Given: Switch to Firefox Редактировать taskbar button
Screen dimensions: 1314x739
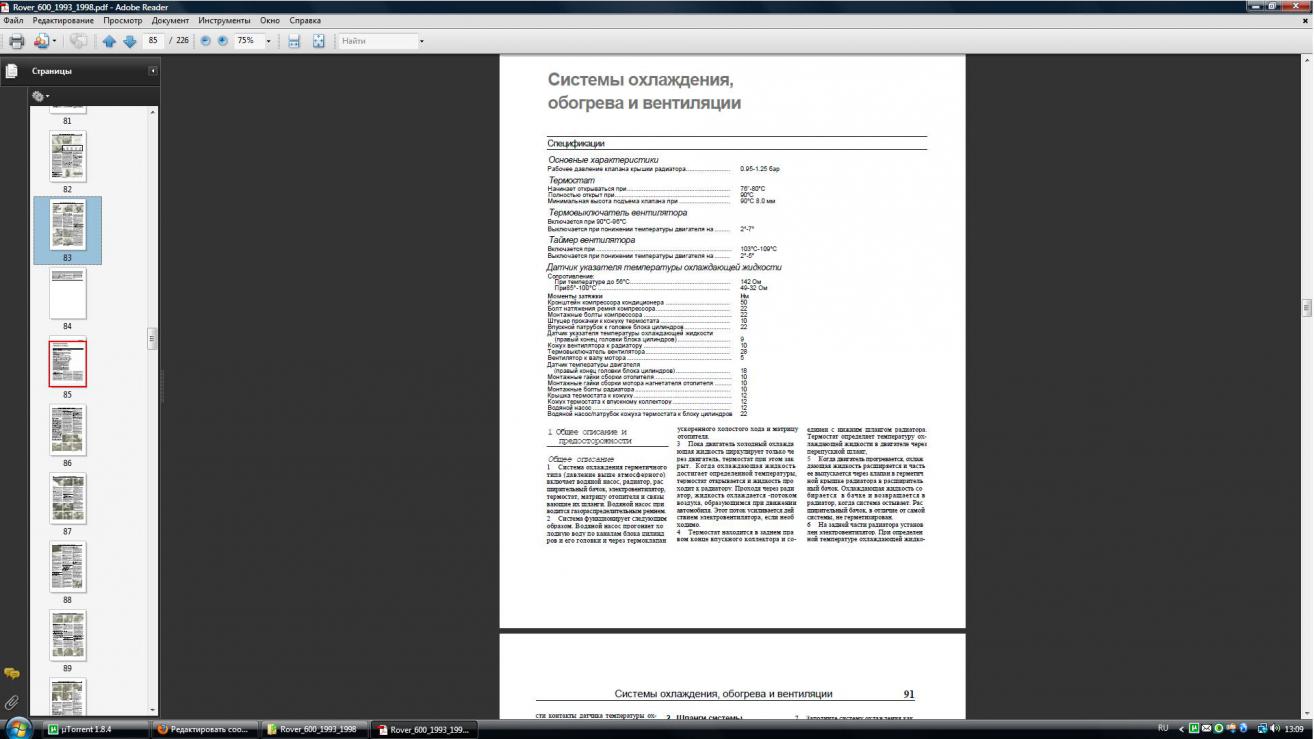Looking at the screenshot, I should point(205,729).
